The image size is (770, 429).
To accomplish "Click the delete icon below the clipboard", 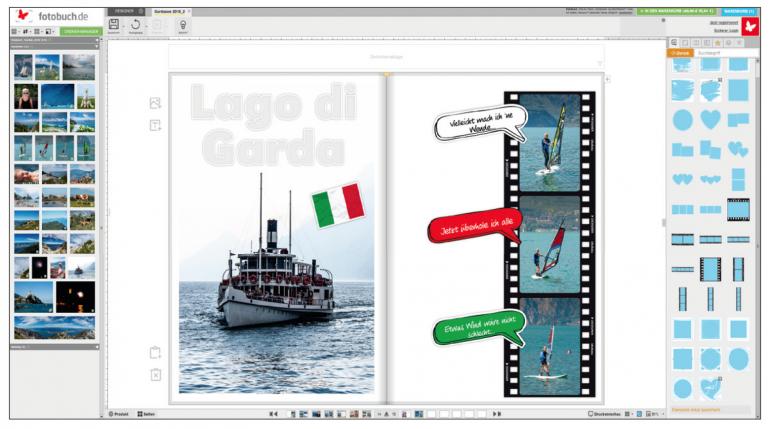I will 155,375.
